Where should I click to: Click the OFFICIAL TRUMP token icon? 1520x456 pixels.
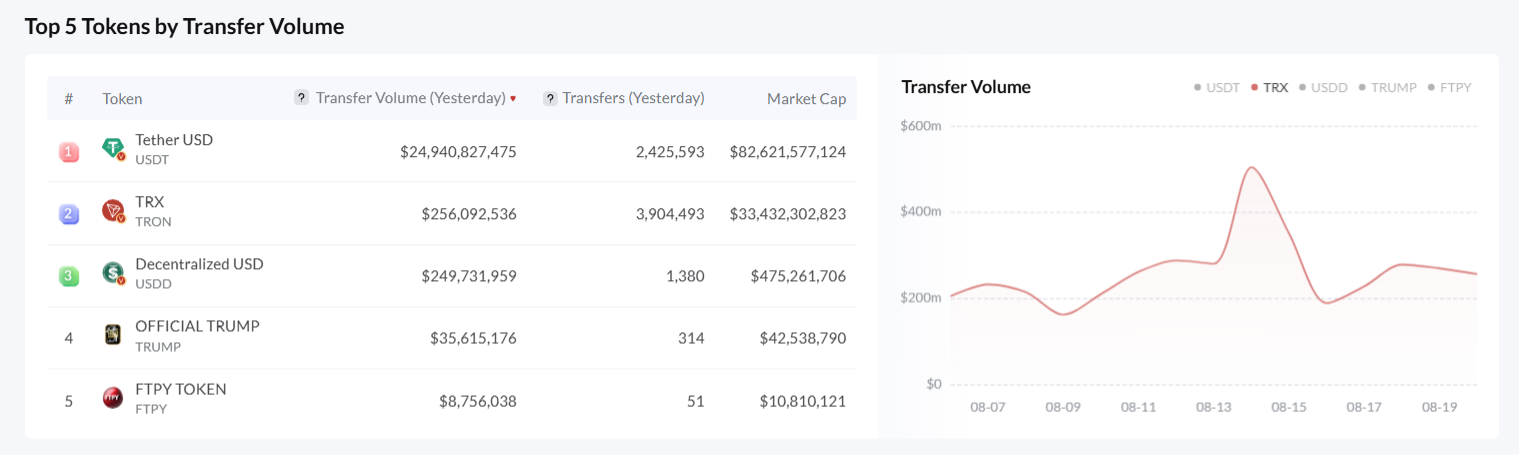tap(113, 336)
